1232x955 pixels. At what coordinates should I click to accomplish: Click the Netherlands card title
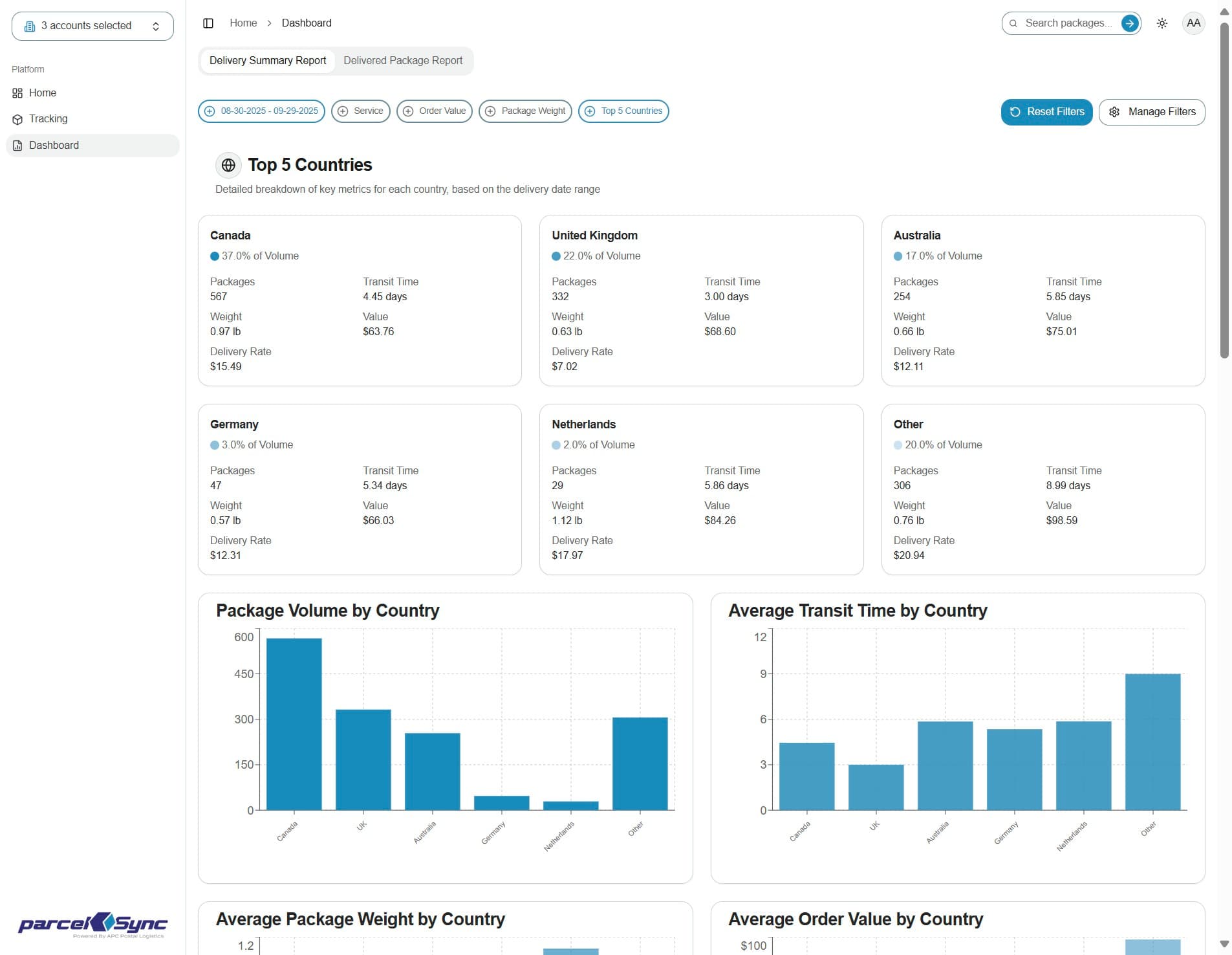pos(584,424)
